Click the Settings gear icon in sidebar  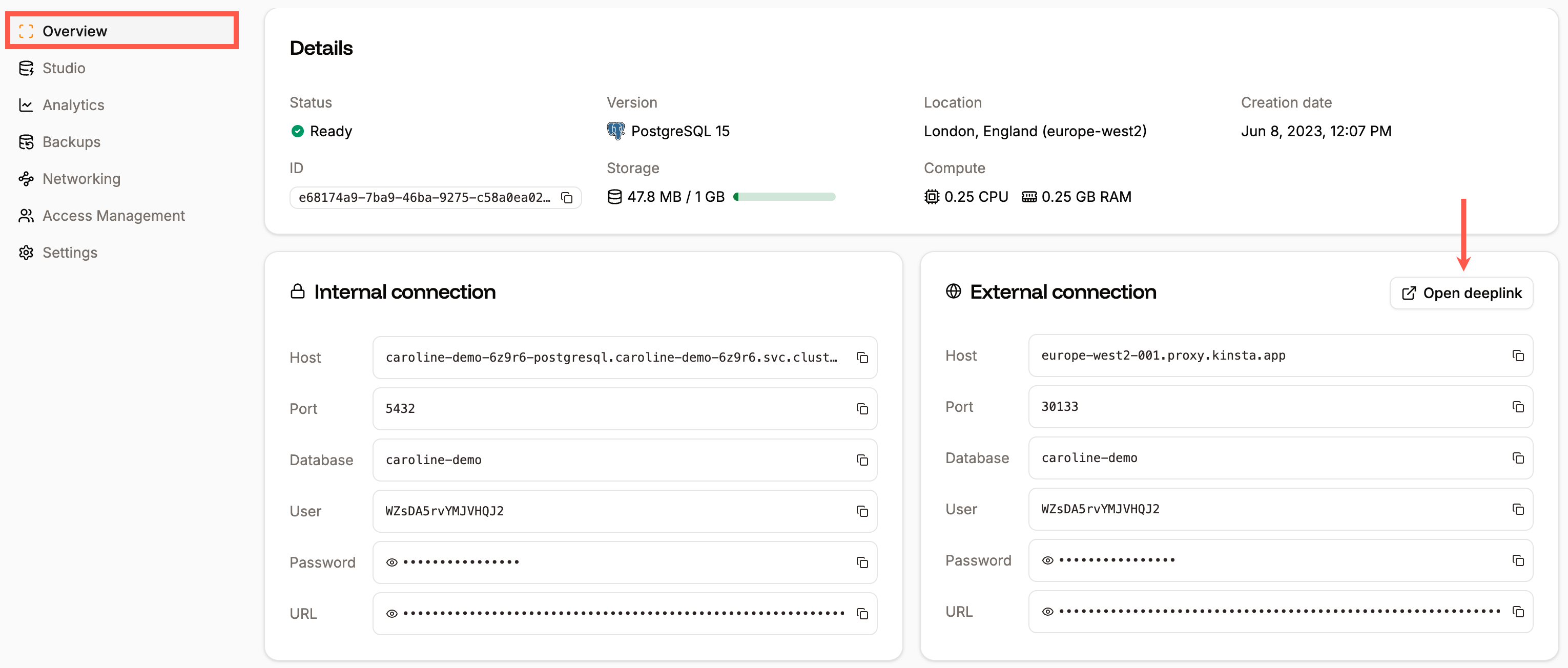pos(26,252)
